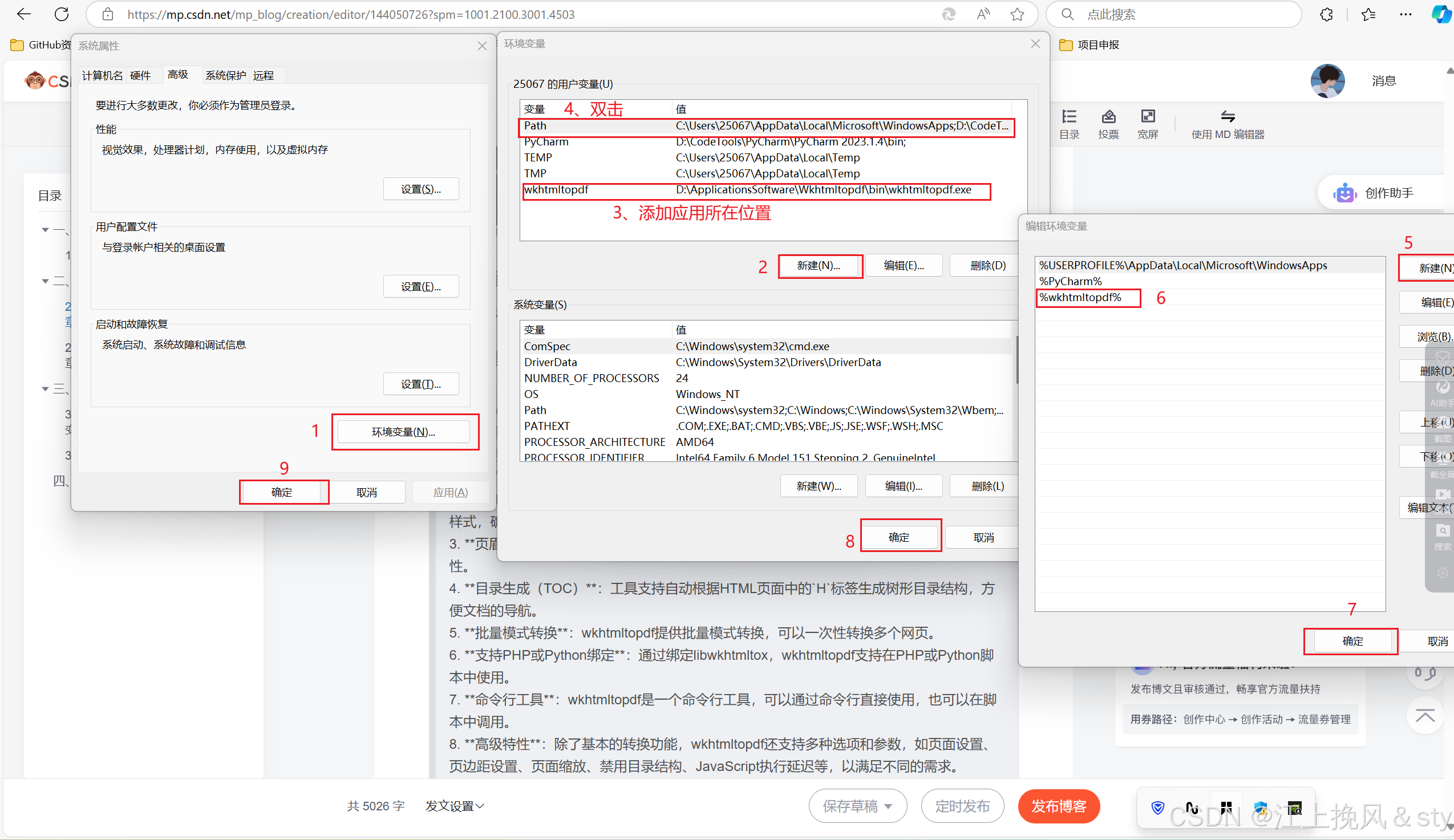The image size is (1454, 840).
Task: Switch to the MD editor icon
Action: [1227, 124]
